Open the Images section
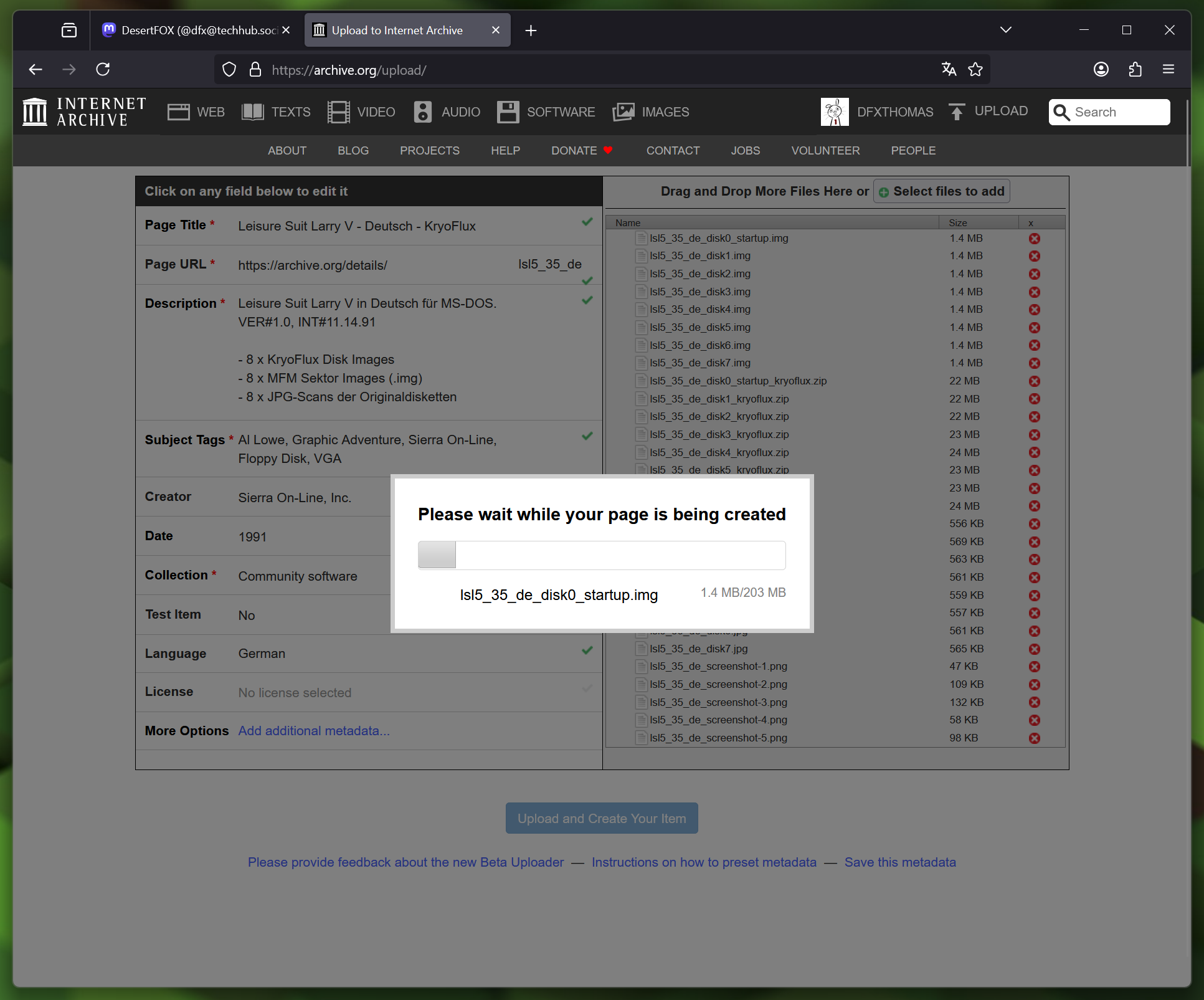1204x1000 pixels. click(x=651, y=112)
